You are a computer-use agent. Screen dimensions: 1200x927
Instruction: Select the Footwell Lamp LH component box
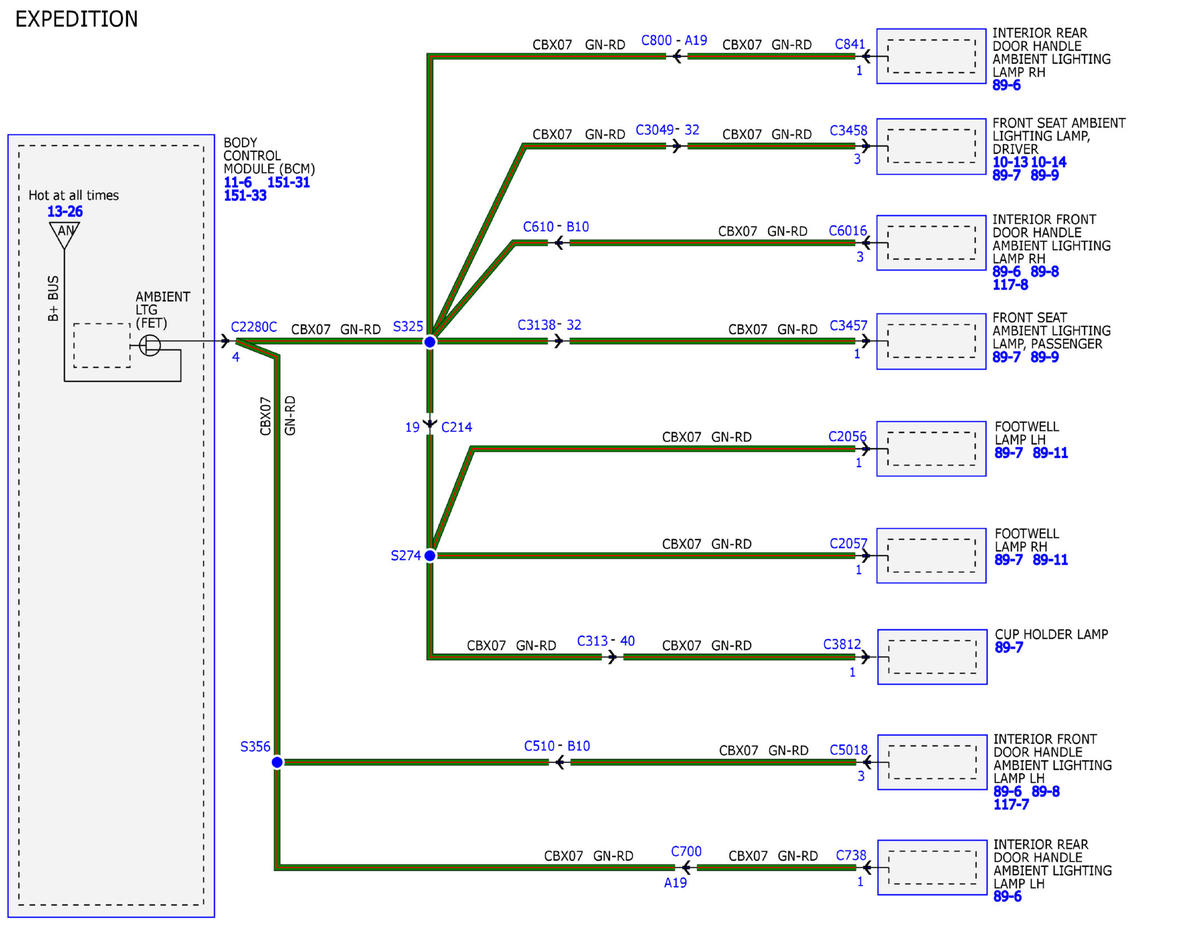click(932, 448)
